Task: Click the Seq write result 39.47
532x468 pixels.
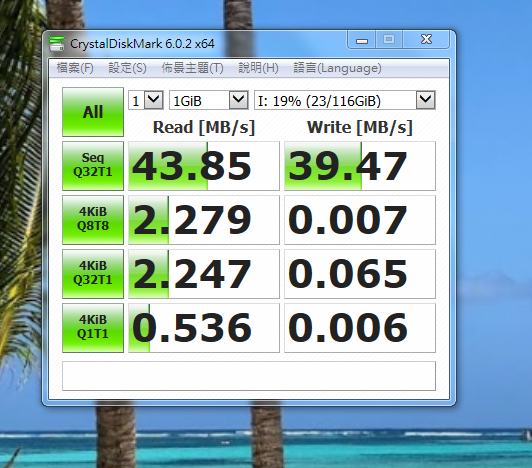Action: (x=360, y=166)
